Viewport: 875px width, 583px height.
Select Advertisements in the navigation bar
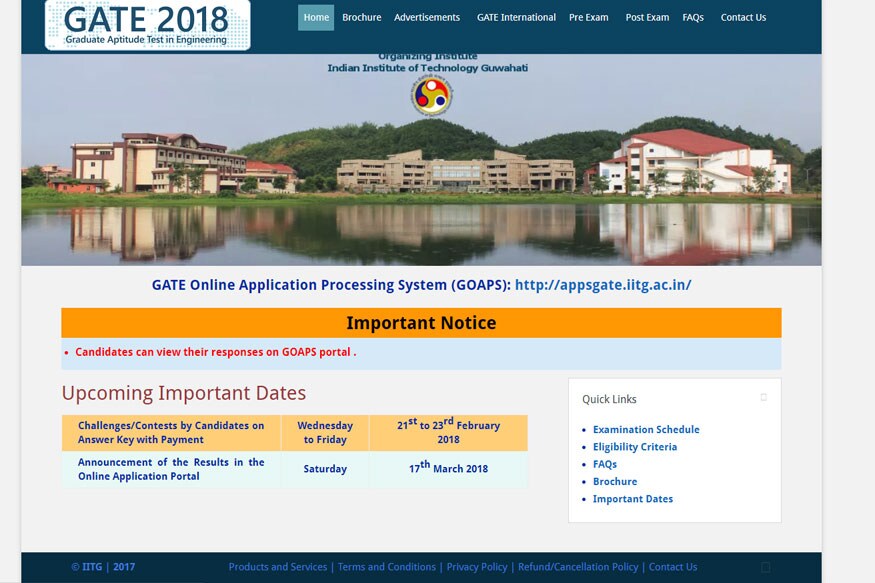(x=427, y=18)
